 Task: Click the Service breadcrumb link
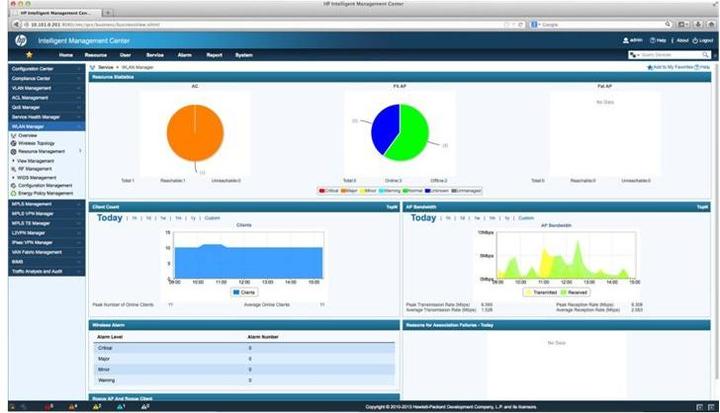click(106, 68)
